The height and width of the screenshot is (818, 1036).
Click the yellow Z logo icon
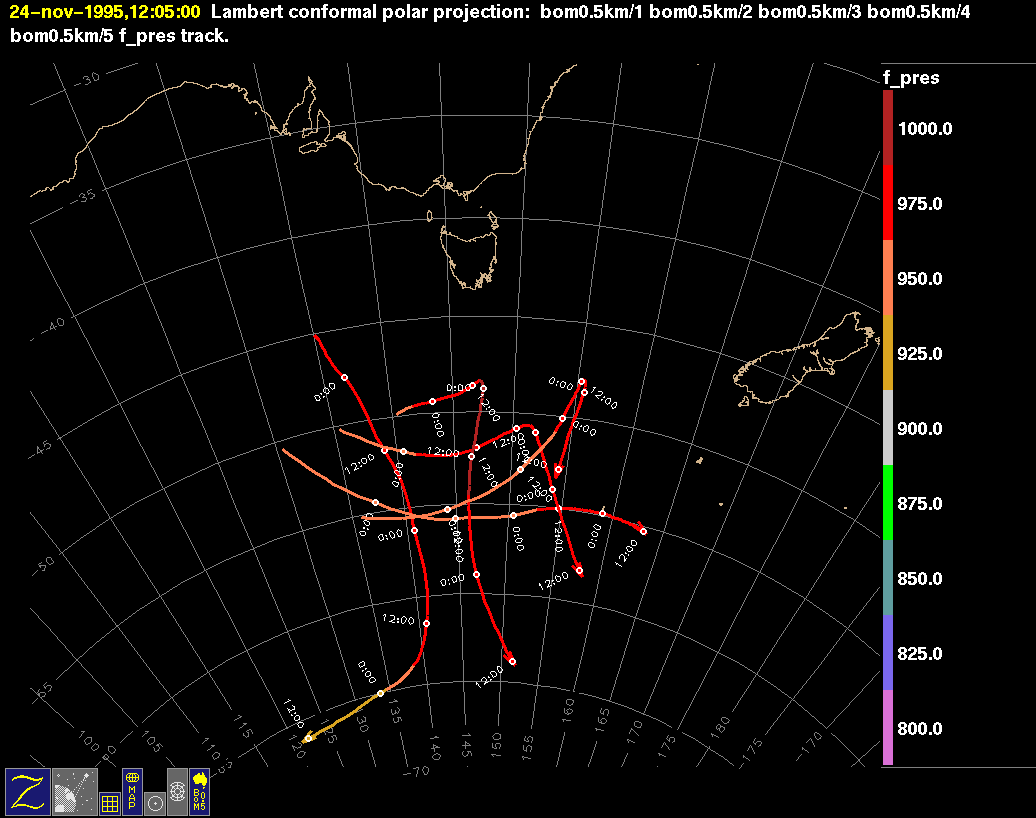coord(27,790)
